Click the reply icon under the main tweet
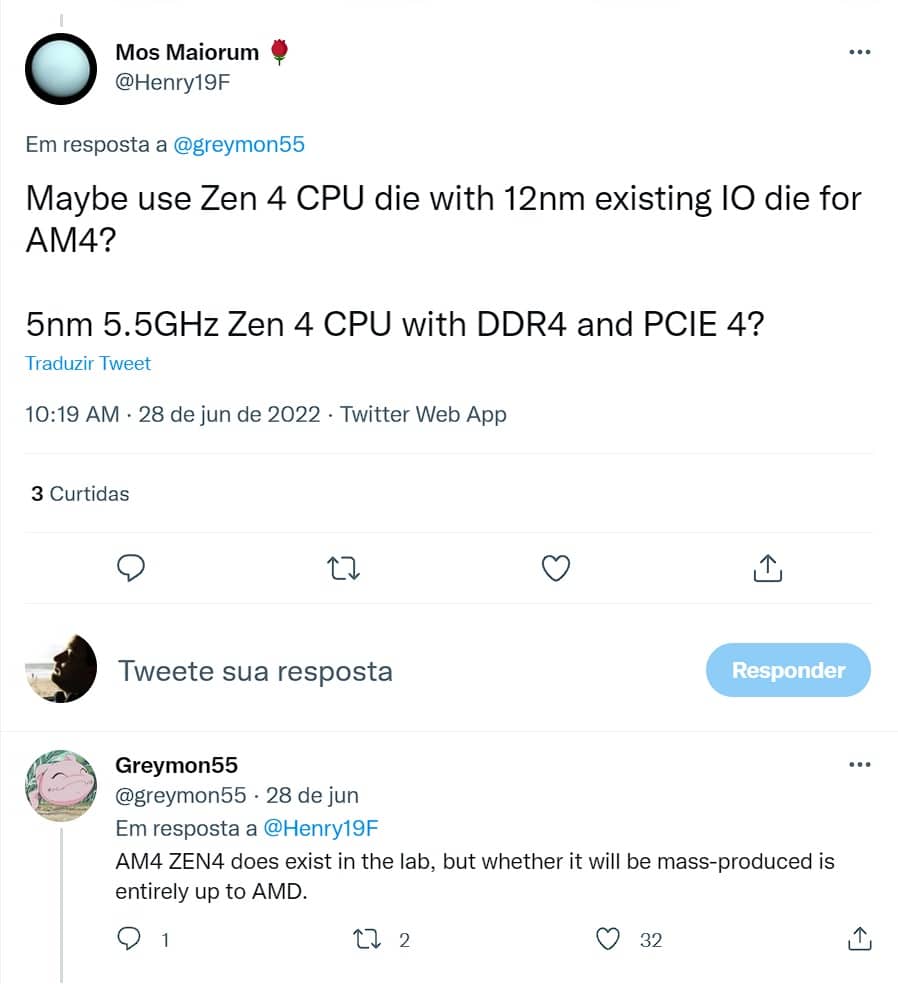 click(x=131, y=568)
